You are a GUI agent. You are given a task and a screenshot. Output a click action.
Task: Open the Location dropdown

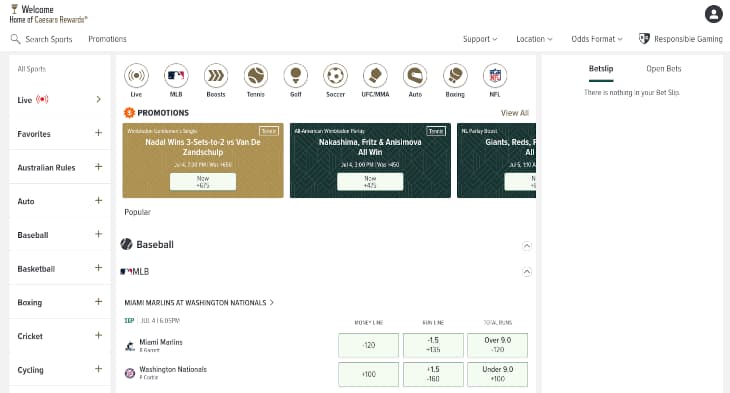(534, 39)
